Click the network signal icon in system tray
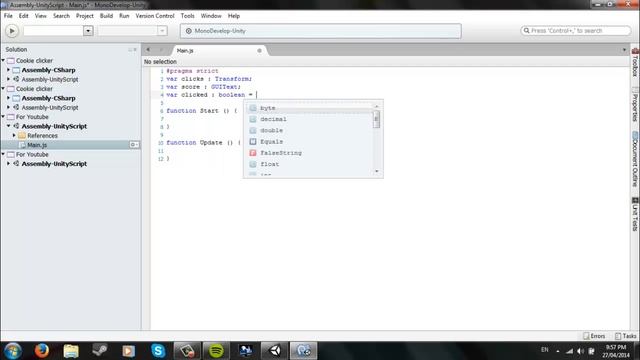 (x=569, y=351)
